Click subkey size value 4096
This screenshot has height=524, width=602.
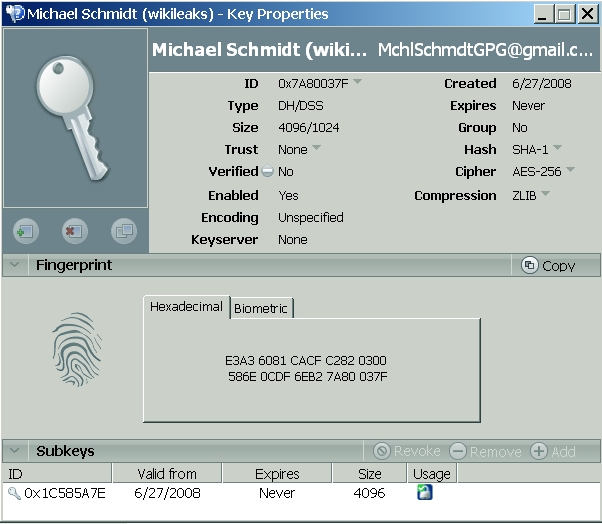coord(369,493)
